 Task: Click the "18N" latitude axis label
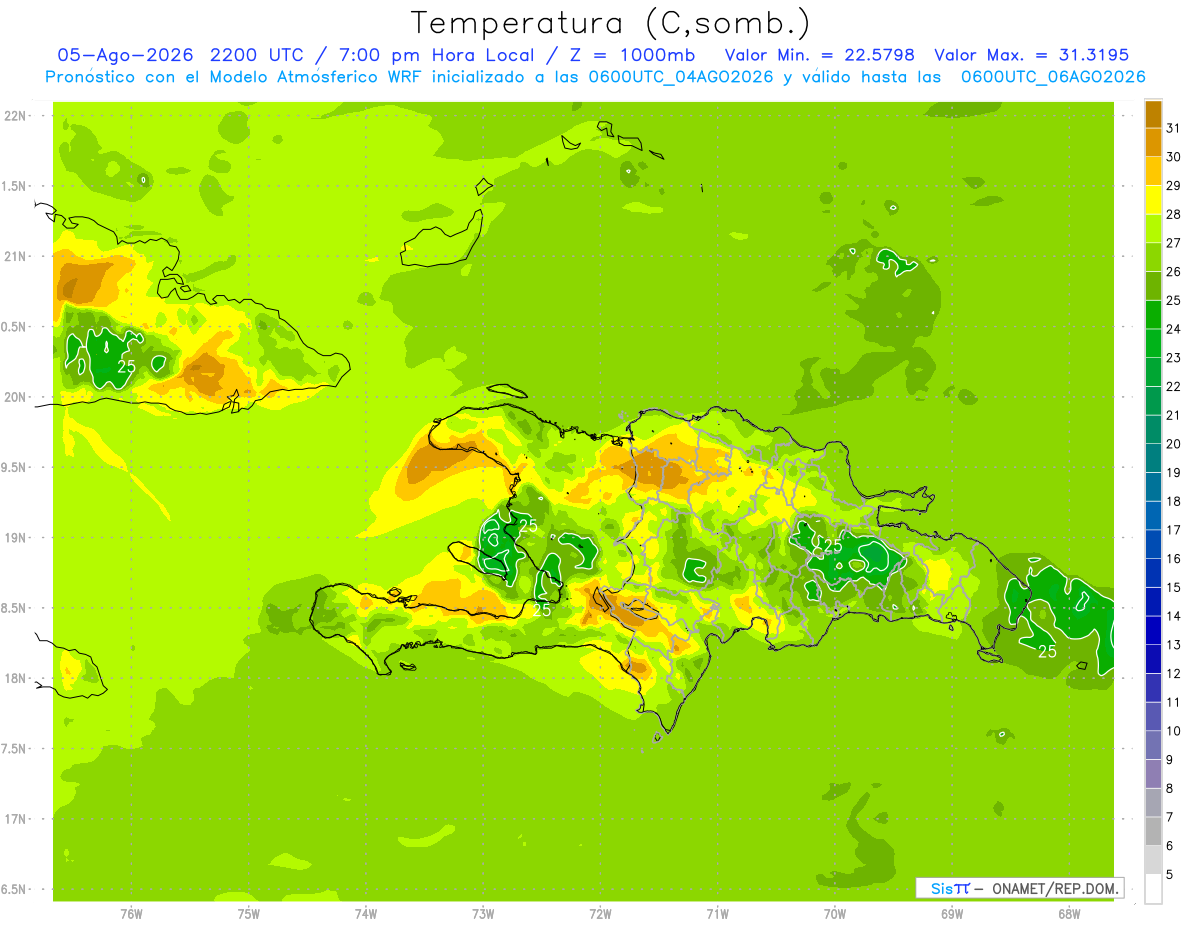[15, 679]
